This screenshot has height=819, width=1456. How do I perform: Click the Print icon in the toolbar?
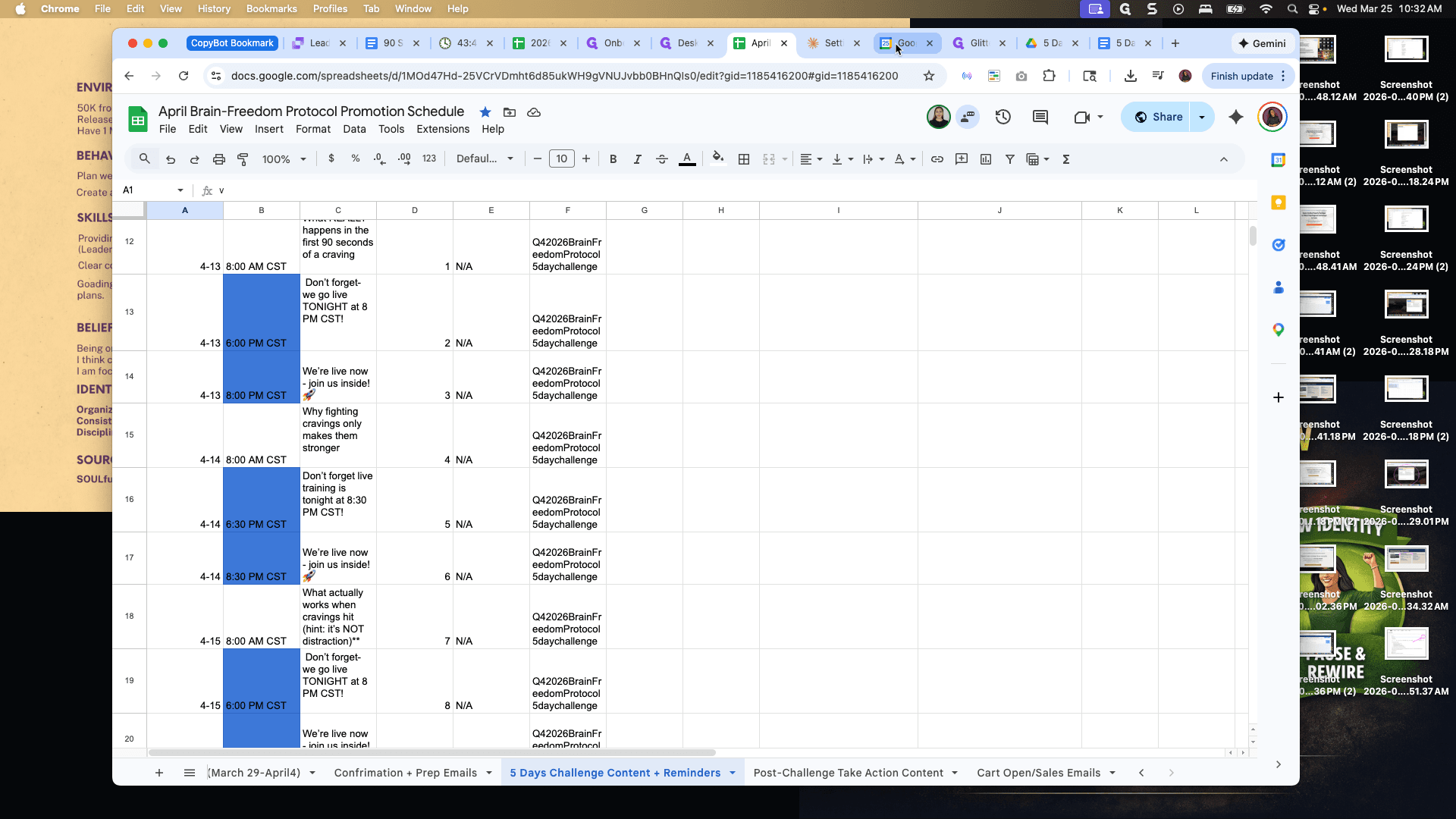coord(218,159)
